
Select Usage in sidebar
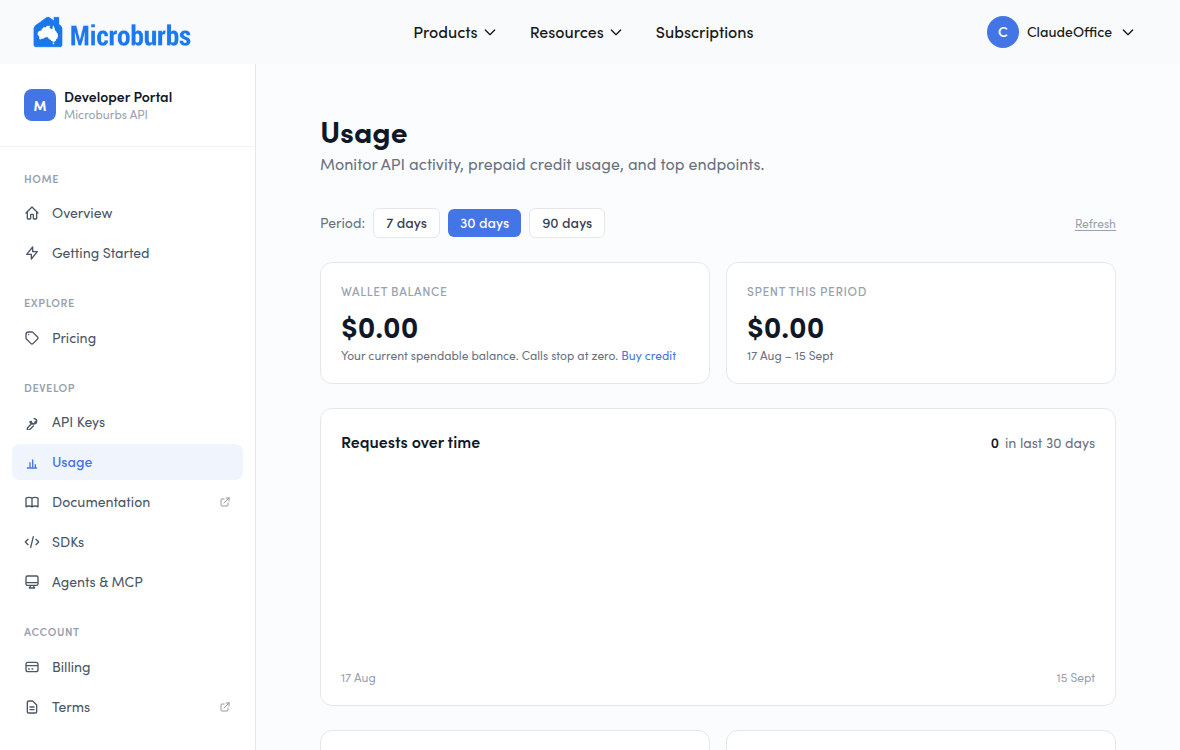tap(127, 462)
